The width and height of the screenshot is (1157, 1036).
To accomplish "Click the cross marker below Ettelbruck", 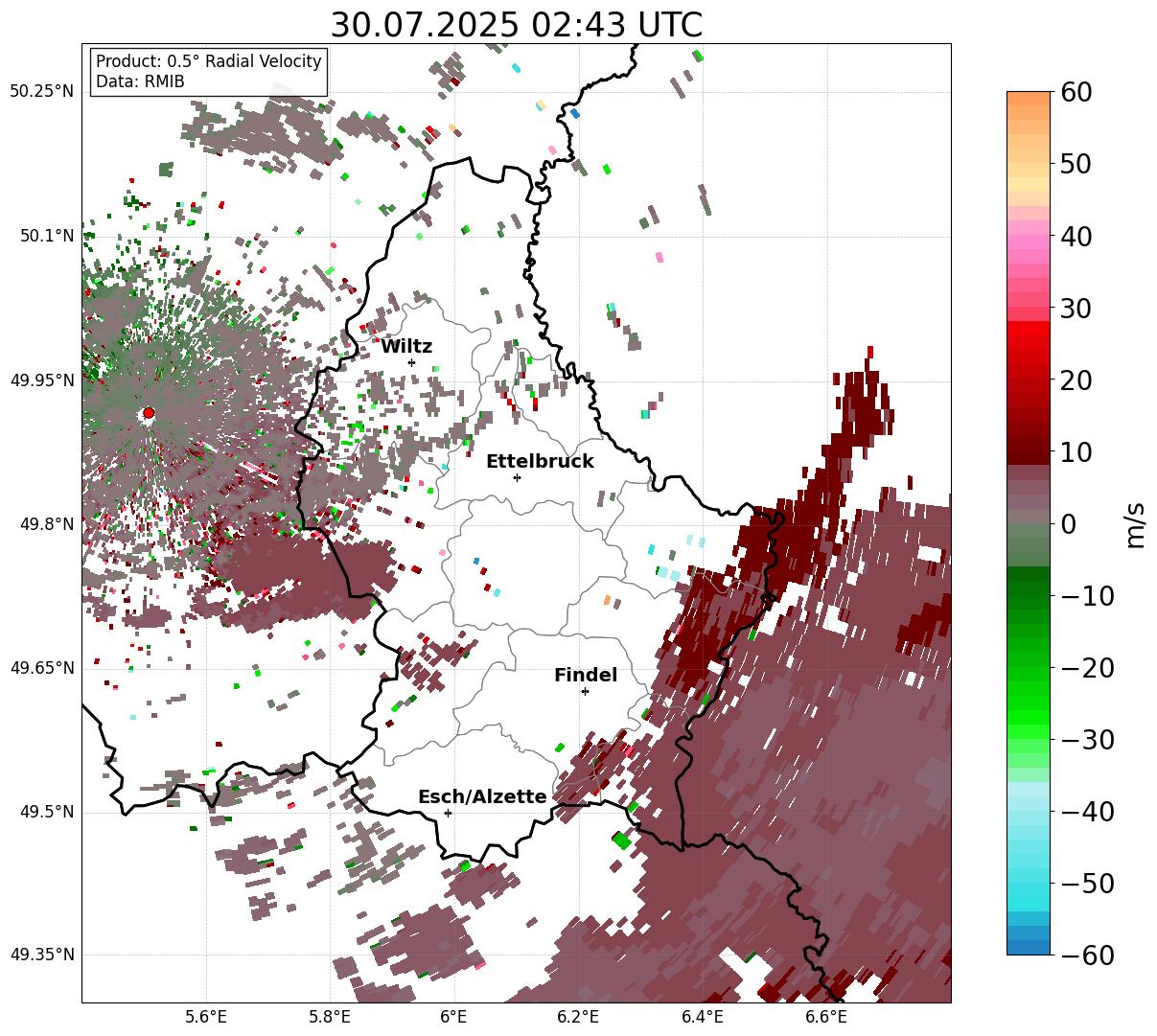I will point(517,477).
